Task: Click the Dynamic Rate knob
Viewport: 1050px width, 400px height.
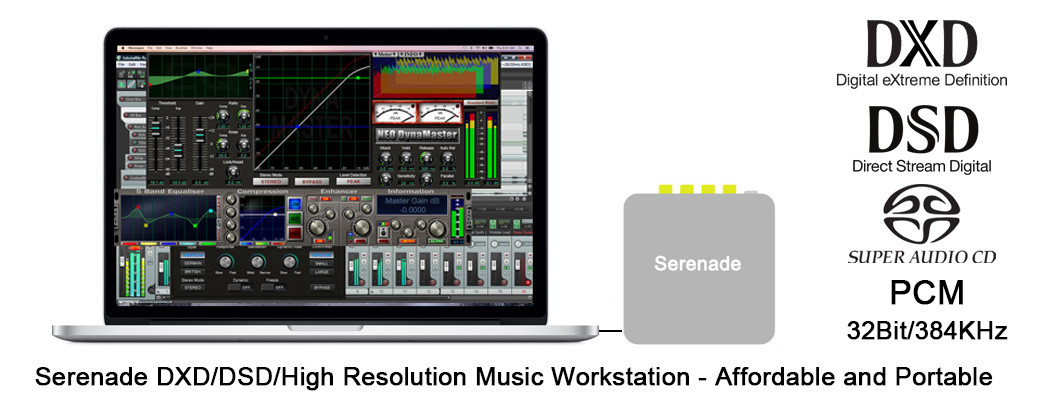Action: click(289, 262)
